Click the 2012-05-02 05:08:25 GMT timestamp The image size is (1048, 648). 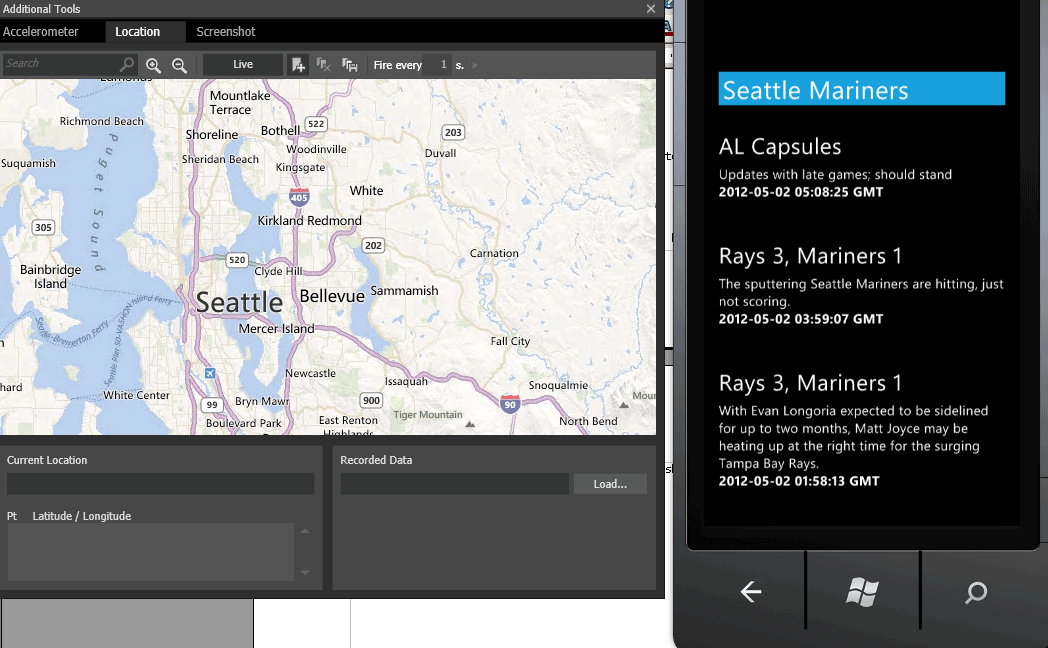pyautogui.click(x=801, y=192)
